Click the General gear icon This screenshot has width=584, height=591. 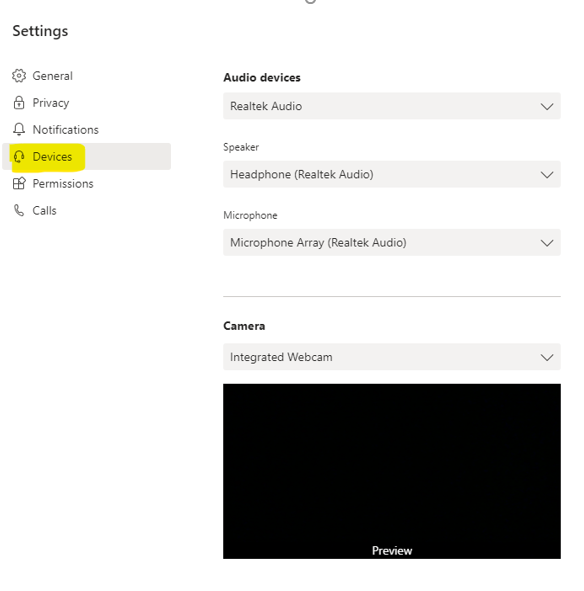(x=19, y=76)
